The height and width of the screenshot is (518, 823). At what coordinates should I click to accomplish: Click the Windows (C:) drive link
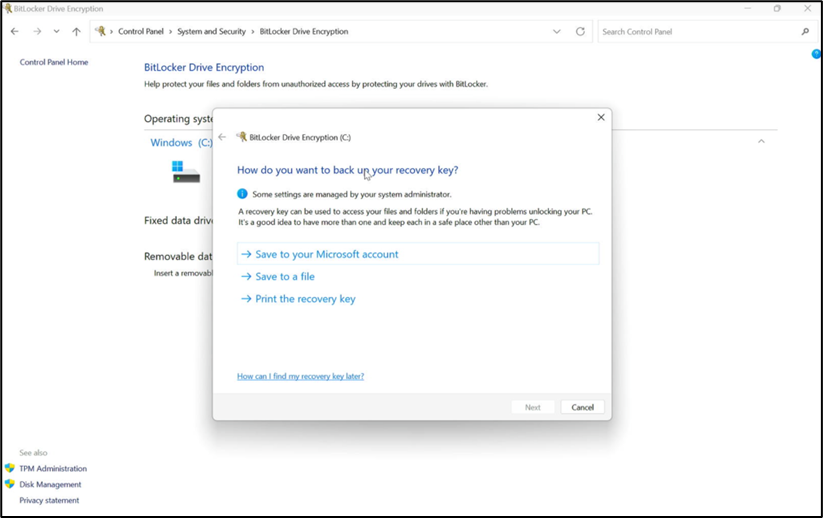pyautogui.click(x=181, y=142)
